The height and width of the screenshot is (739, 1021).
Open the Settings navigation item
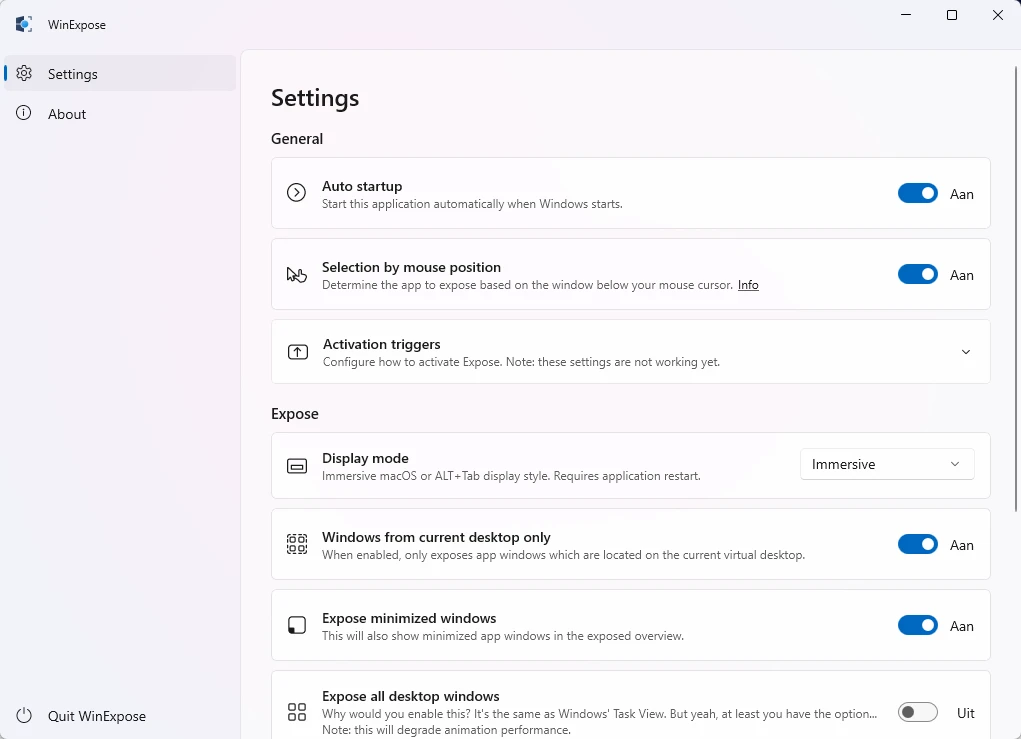[x=120, y=74]
